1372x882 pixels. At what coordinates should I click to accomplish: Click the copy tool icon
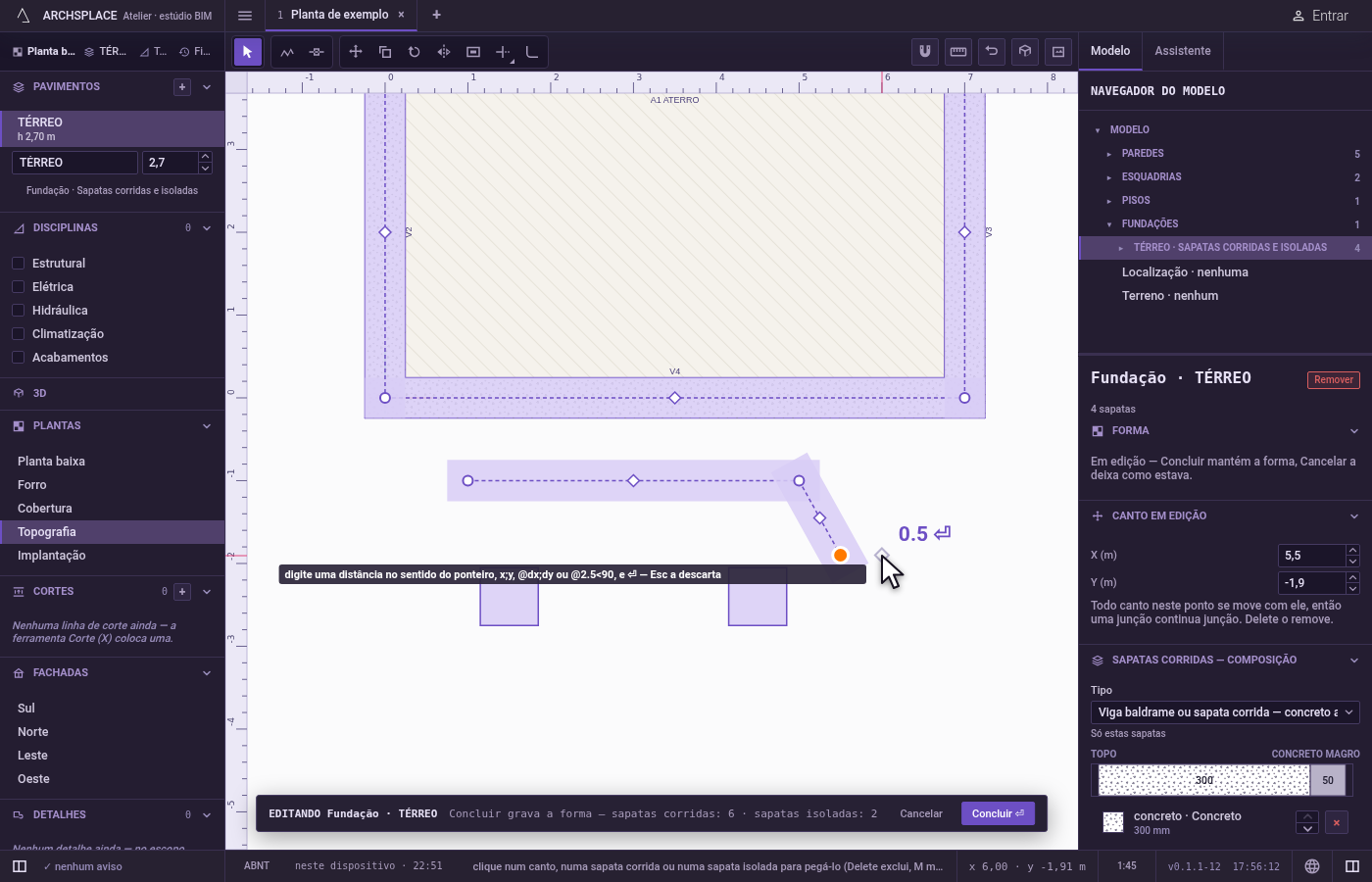tap(385, 52)
